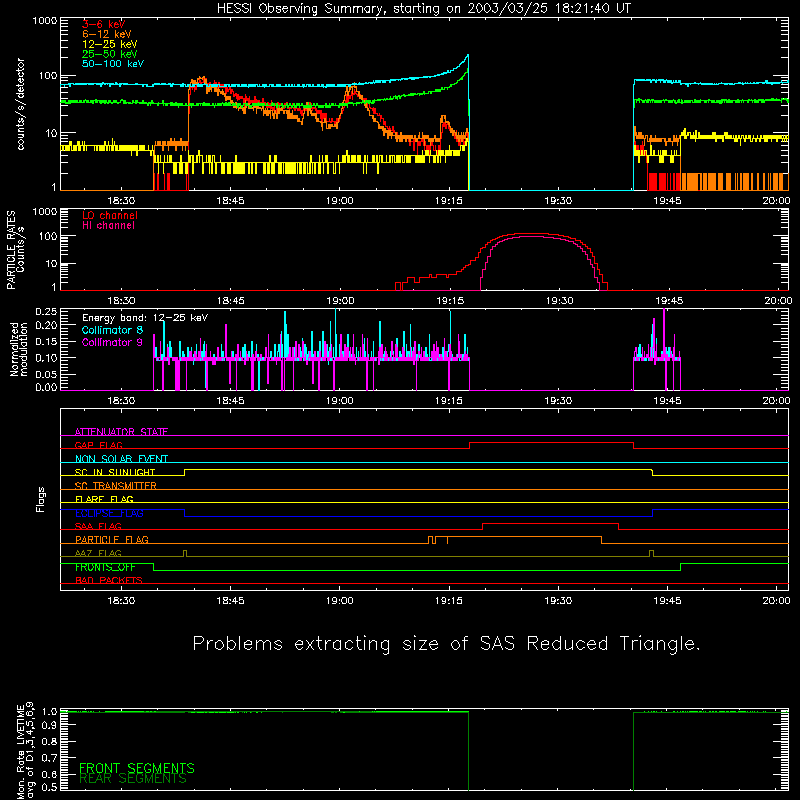Click the SC TRANSMITTER flag label
This screenshot has height=800, width=800.
point(115,486)
